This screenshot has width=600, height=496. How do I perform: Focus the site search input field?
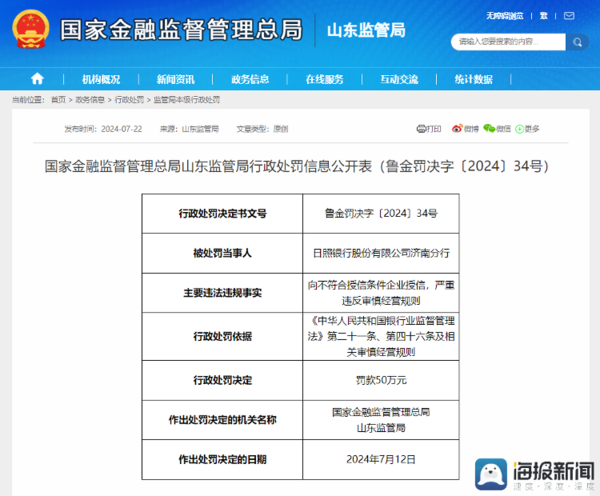click(508, 42)
